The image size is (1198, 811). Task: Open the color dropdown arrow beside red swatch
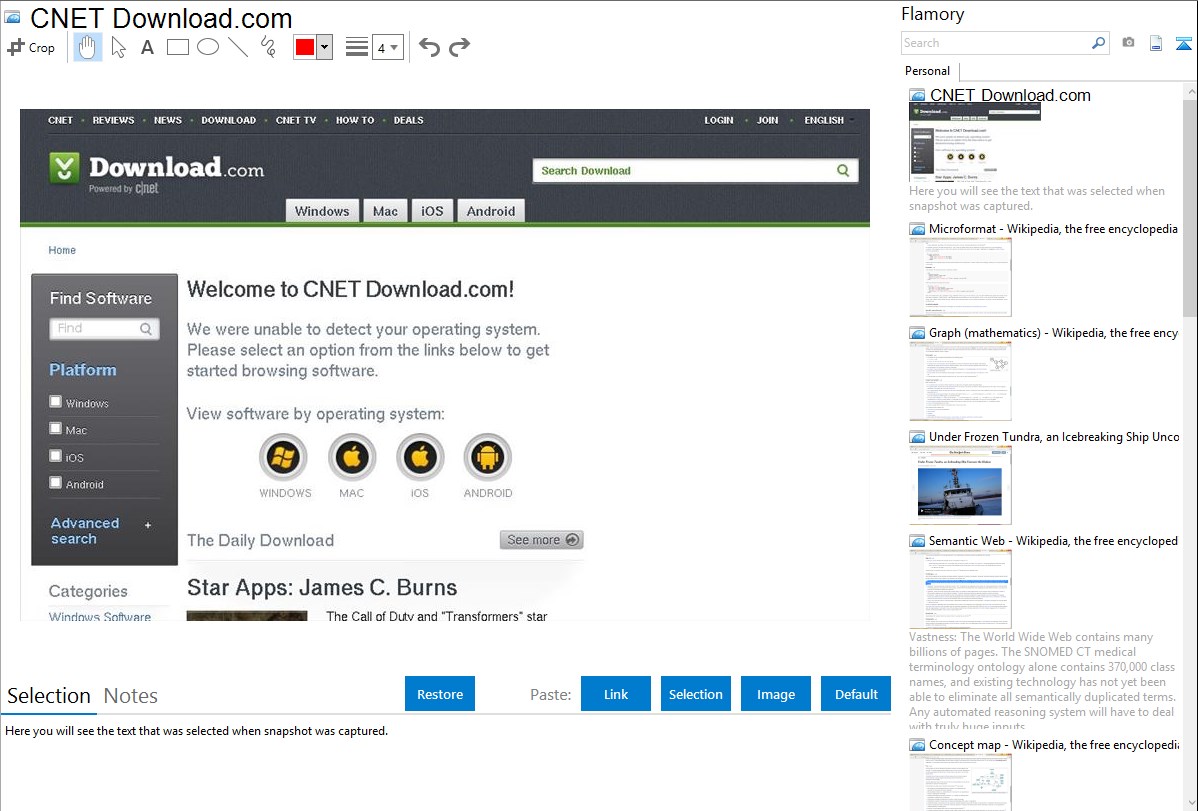tap(324, 47)
